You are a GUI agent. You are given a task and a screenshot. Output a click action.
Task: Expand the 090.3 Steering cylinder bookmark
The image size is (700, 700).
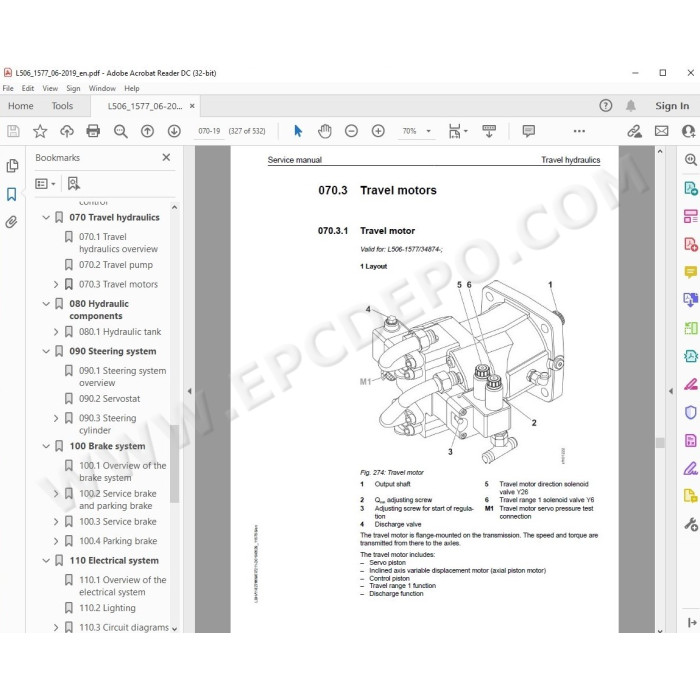[56, 418]
